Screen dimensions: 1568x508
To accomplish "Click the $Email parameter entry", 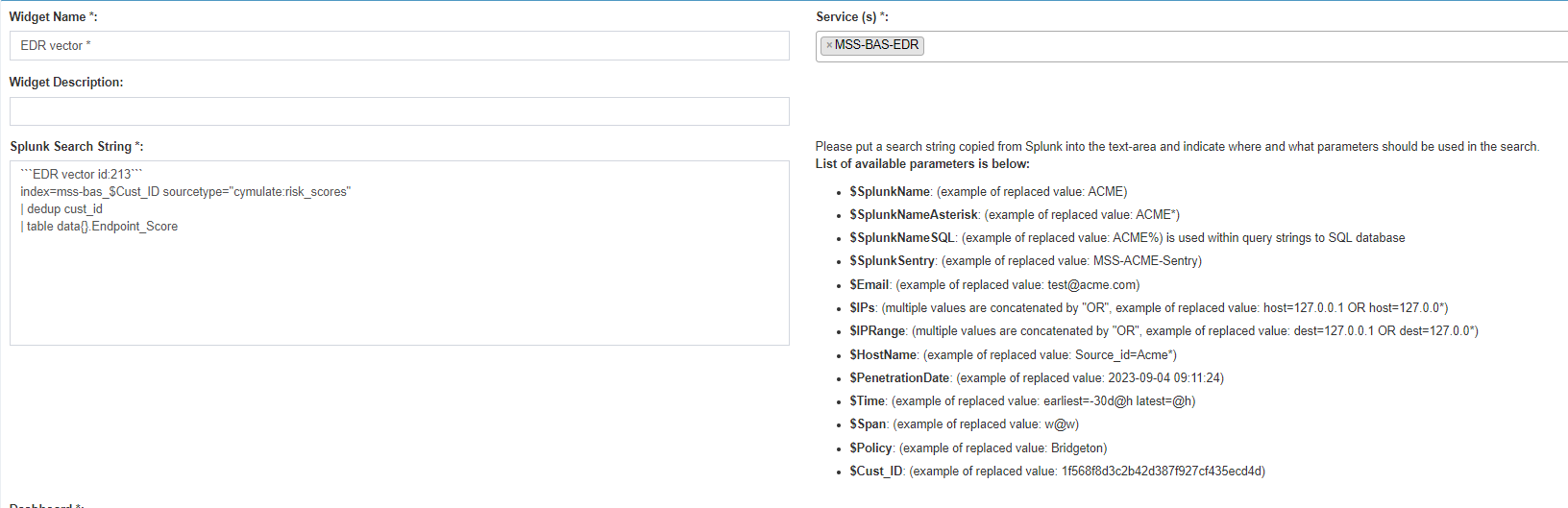I will [x=994, y=284].
